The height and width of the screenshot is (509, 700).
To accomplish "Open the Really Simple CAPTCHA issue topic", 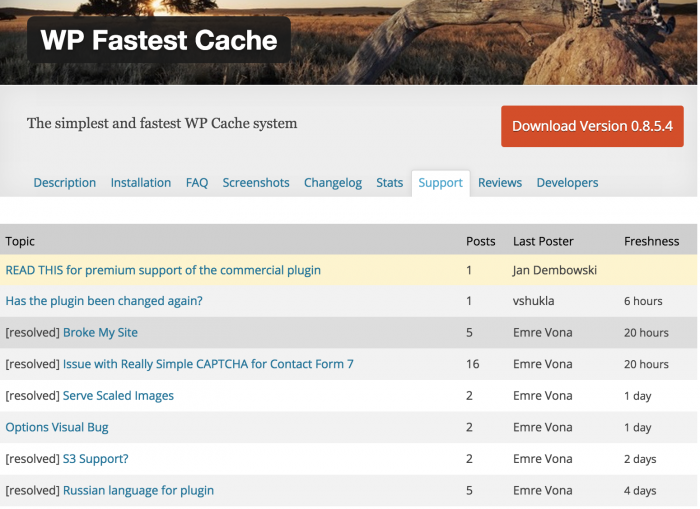I will (x=208, y=364).
